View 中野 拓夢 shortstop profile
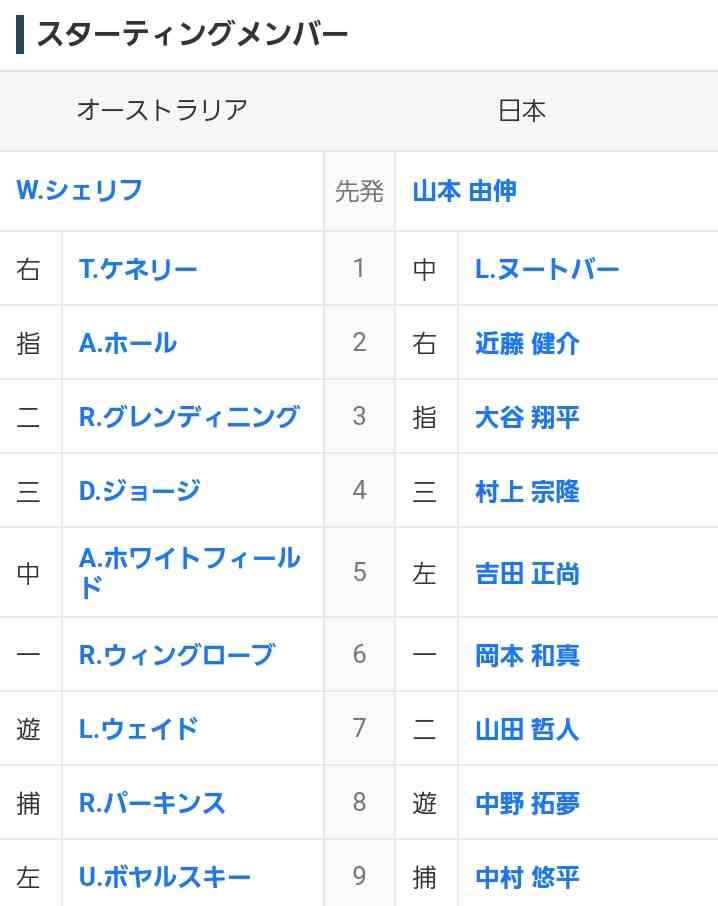Screen dimensions: 718x906 (x=527, y=803)
